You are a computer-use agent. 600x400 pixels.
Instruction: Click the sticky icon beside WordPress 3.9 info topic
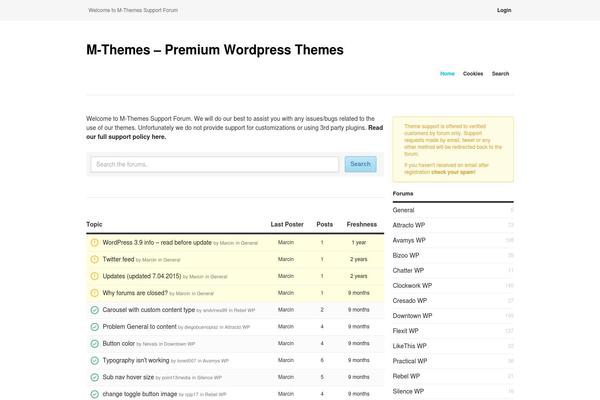(x=95, y=243)
